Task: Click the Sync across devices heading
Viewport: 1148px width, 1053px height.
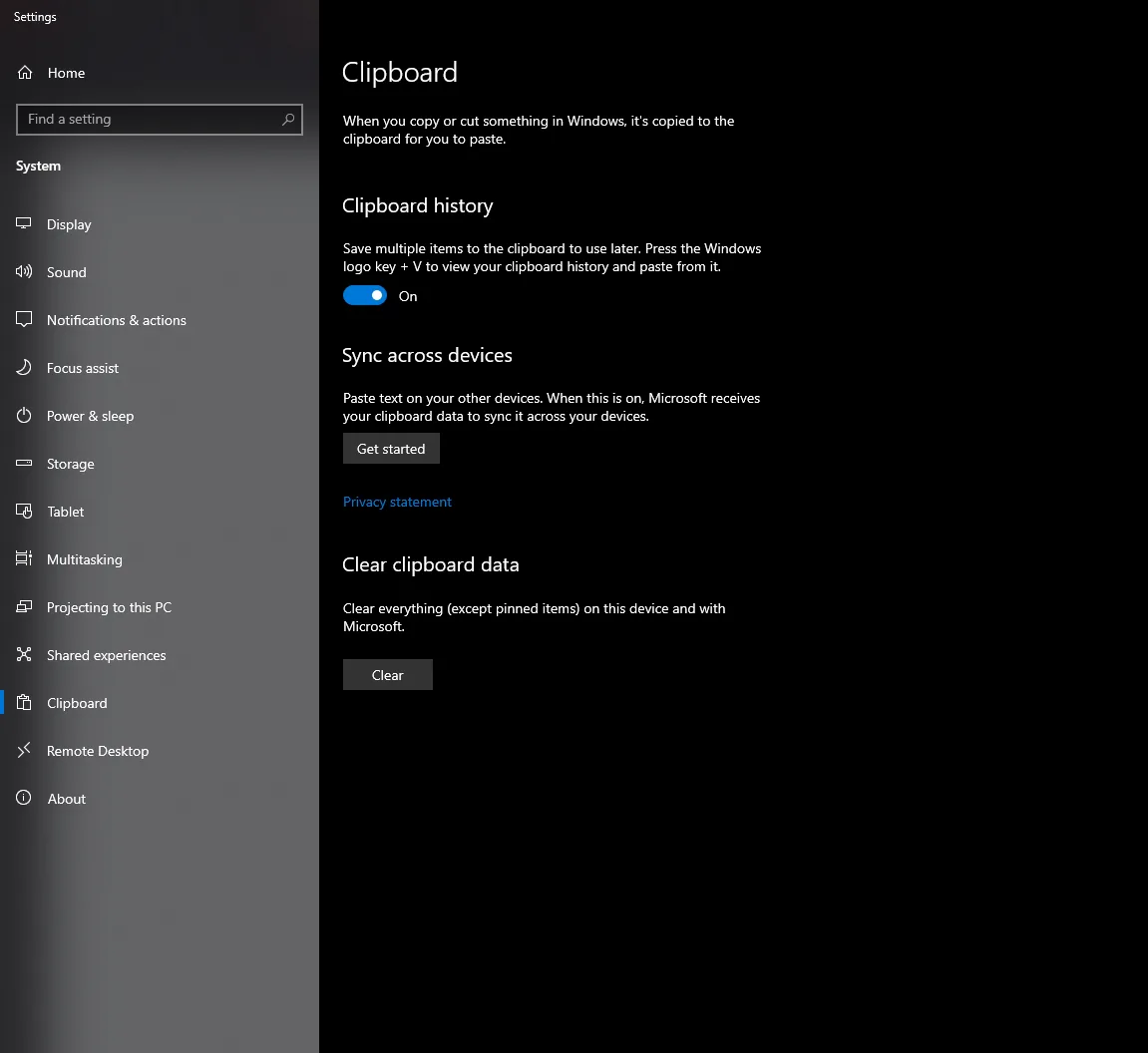Action: [427, 355]
